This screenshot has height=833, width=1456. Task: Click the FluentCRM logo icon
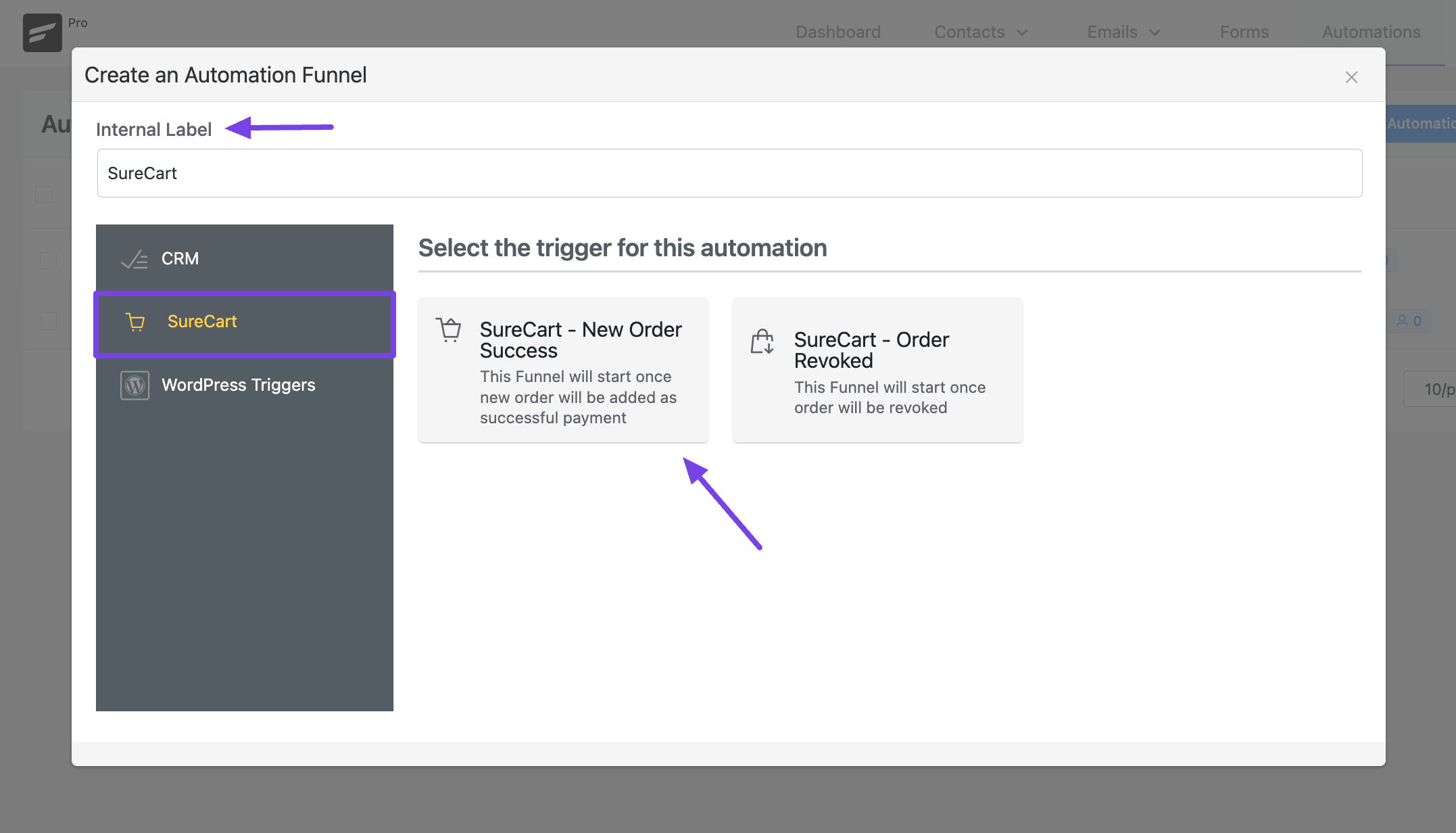tap(42, 32)
